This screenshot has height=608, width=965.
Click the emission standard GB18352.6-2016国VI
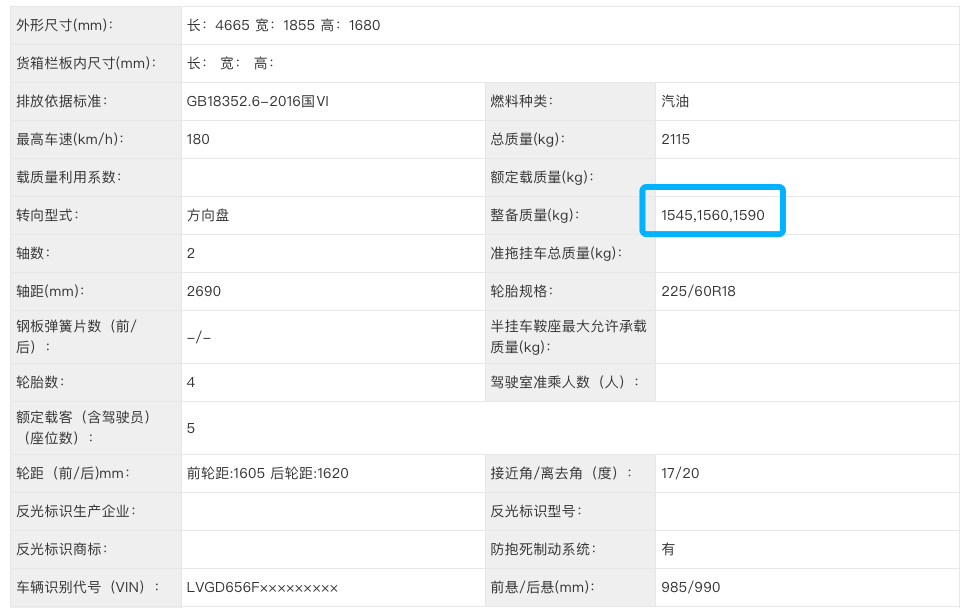click(x=257, y=101)
